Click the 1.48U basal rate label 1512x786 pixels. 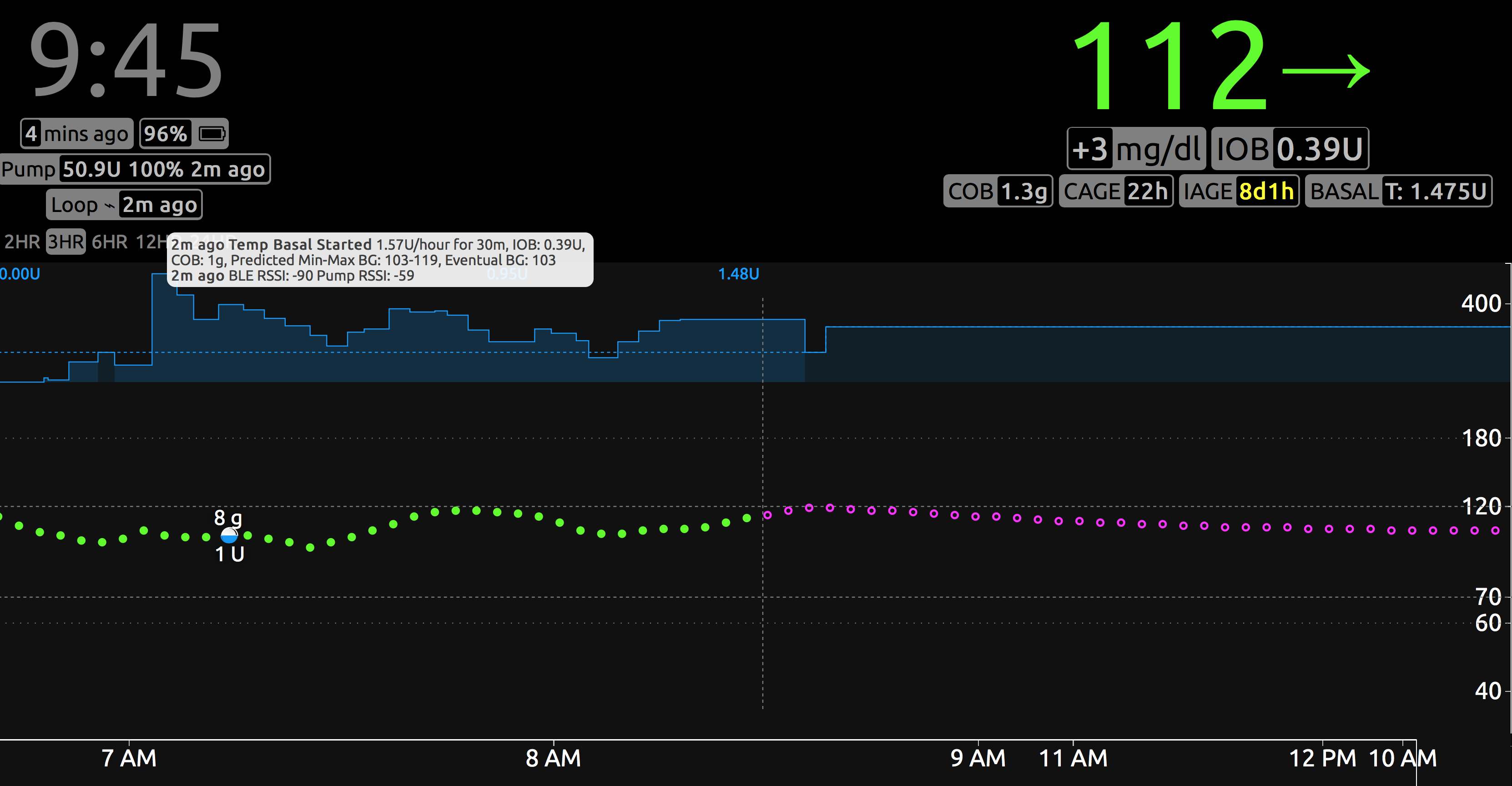click(738, 274)
